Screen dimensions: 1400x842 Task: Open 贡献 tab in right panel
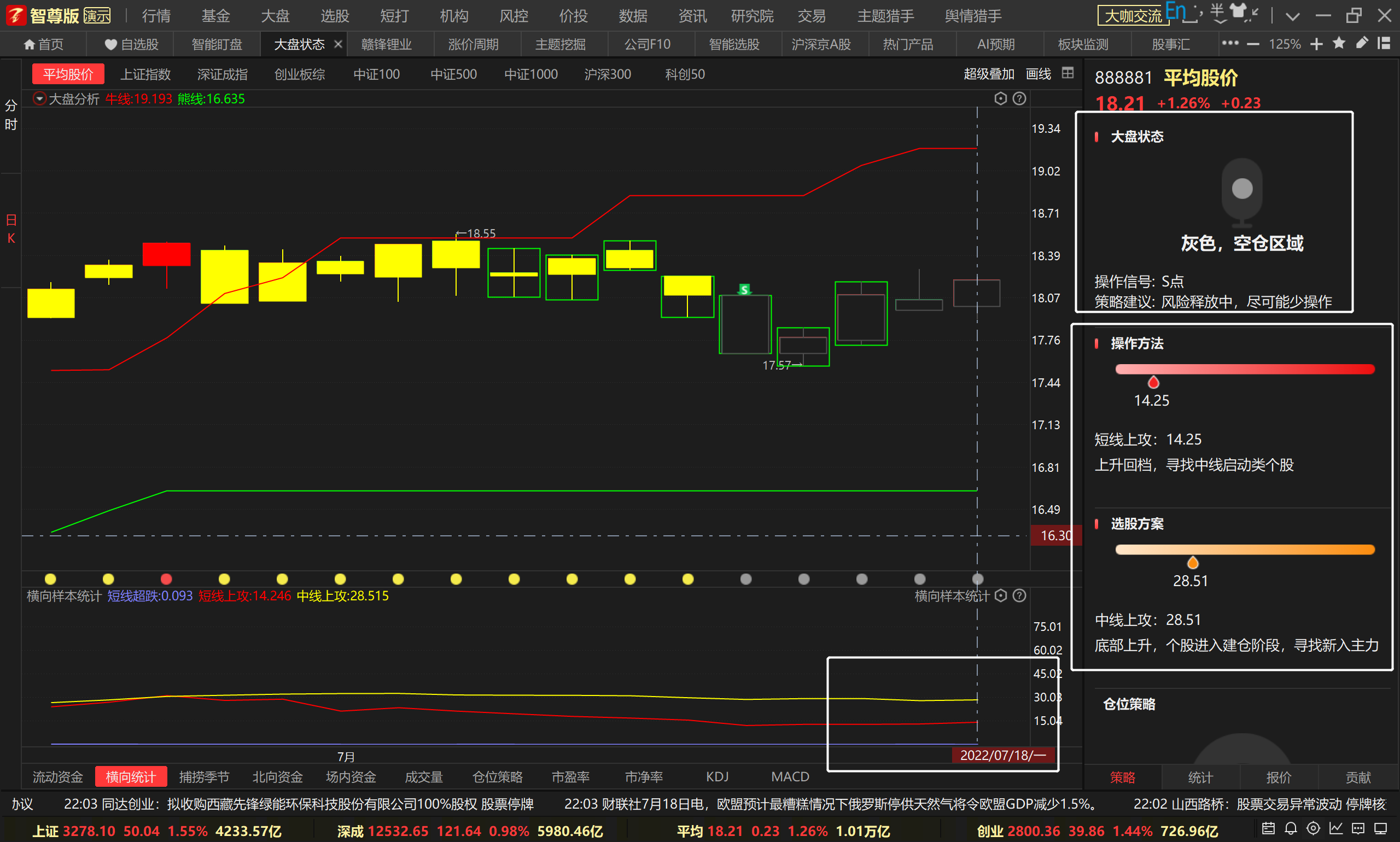pos(1357,777)
